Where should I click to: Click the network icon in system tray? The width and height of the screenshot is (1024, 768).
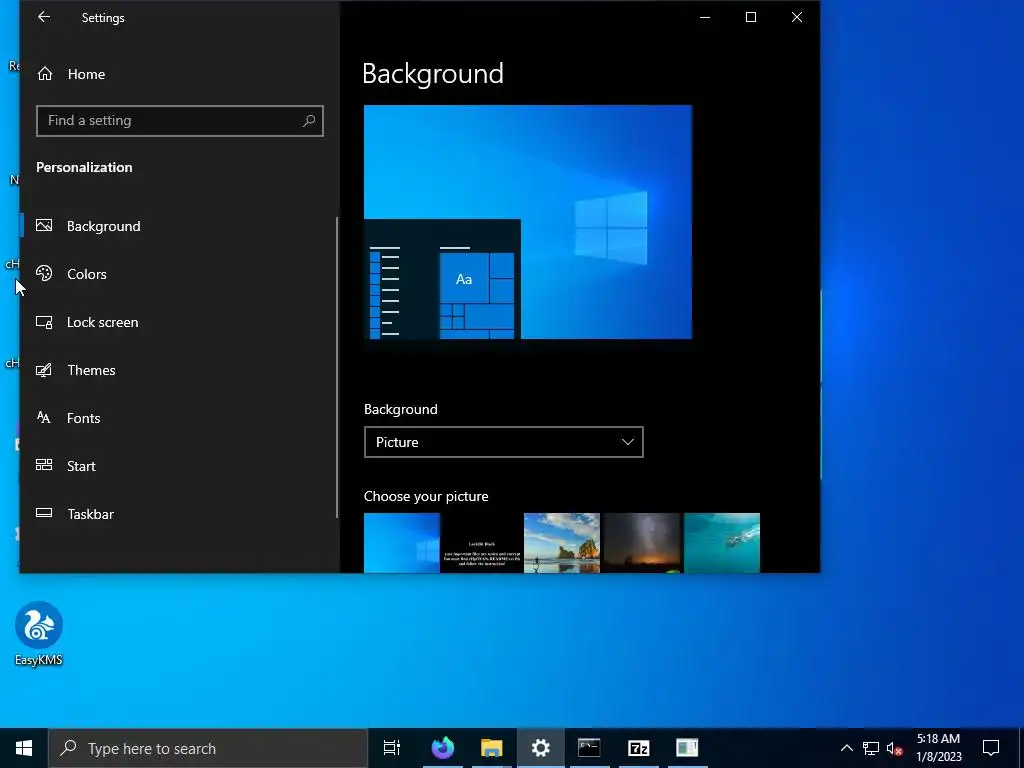pos(871,748)
